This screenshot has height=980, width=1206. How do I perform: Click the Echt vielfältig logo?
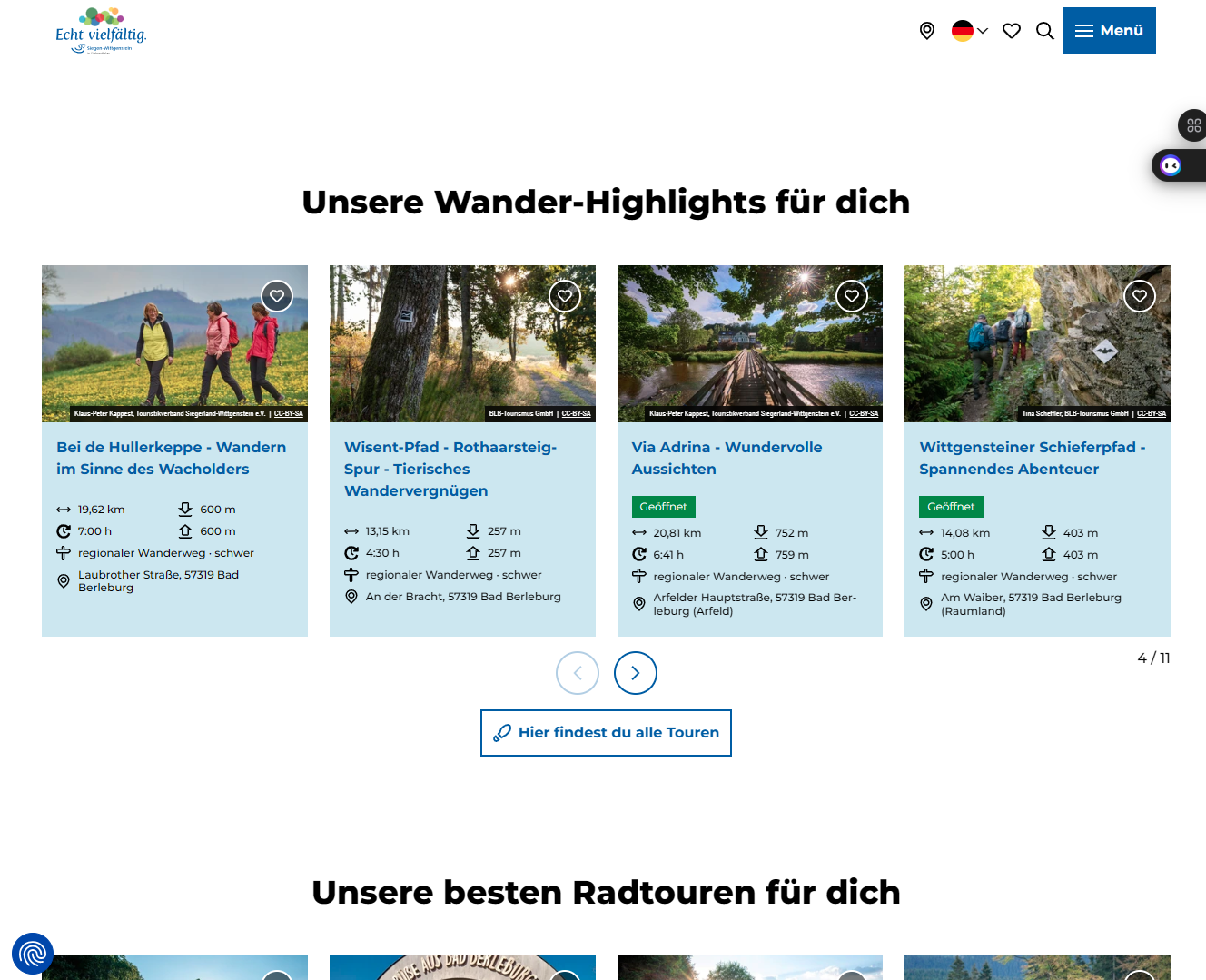tap(101, 32)
